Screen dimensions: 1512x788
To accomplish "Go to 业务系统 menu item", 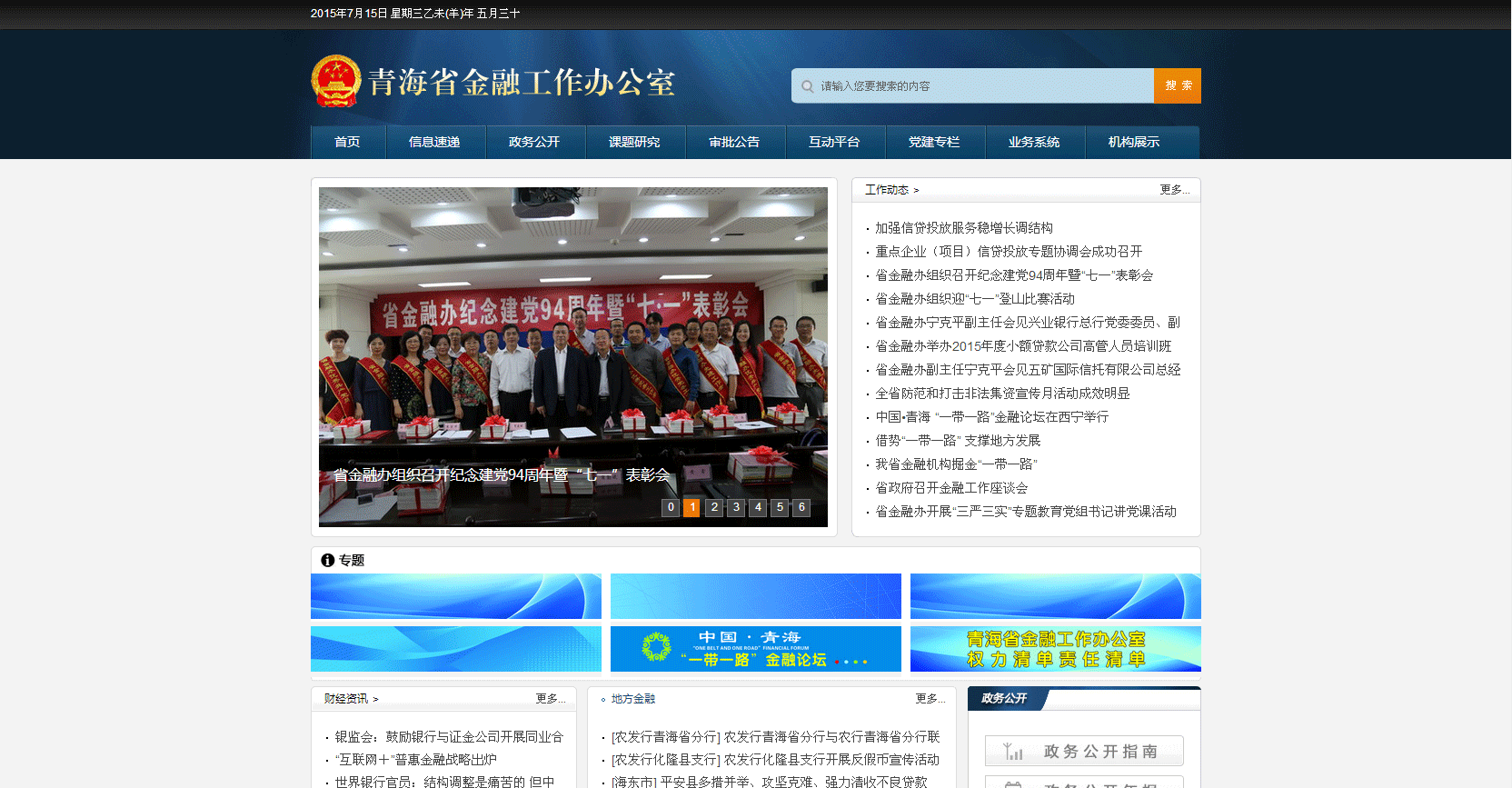I will (1034, 142).
